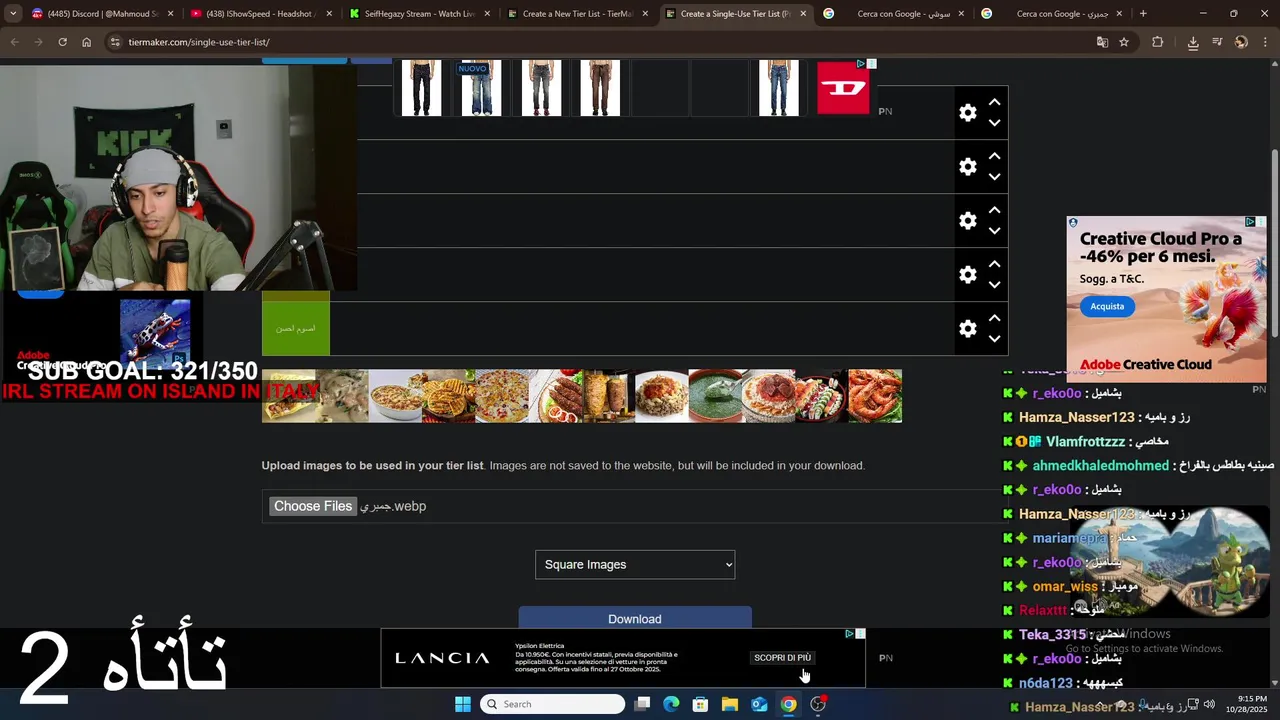Launch Microsoft Edge from taskbar
This screenshot has height=720, width=1280.
(x=671, y=704)
